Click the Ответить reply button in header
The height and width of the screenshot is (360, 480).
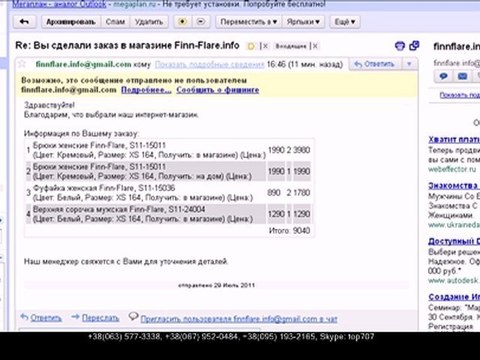pos(375,64)
